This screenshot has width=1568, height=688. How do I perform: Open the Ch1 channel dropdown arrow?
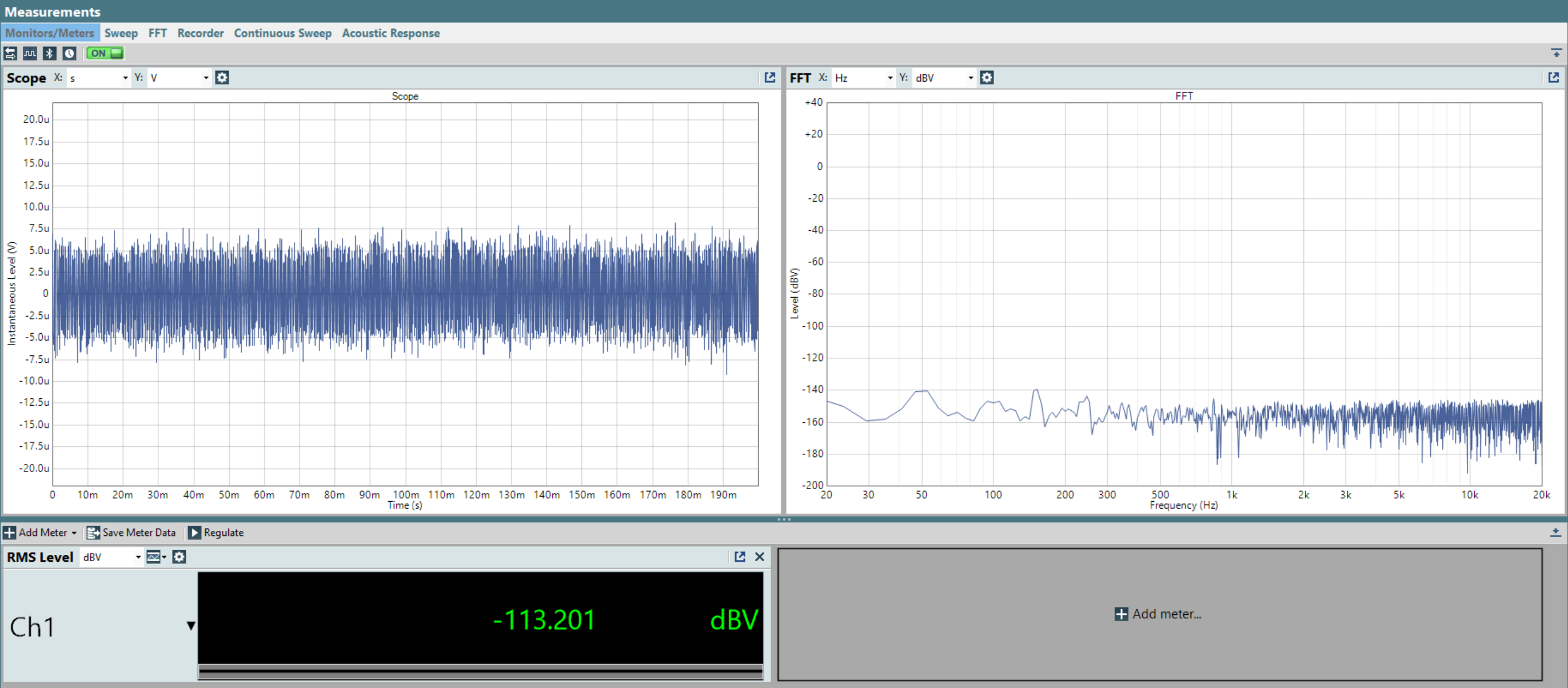[190, 625]
